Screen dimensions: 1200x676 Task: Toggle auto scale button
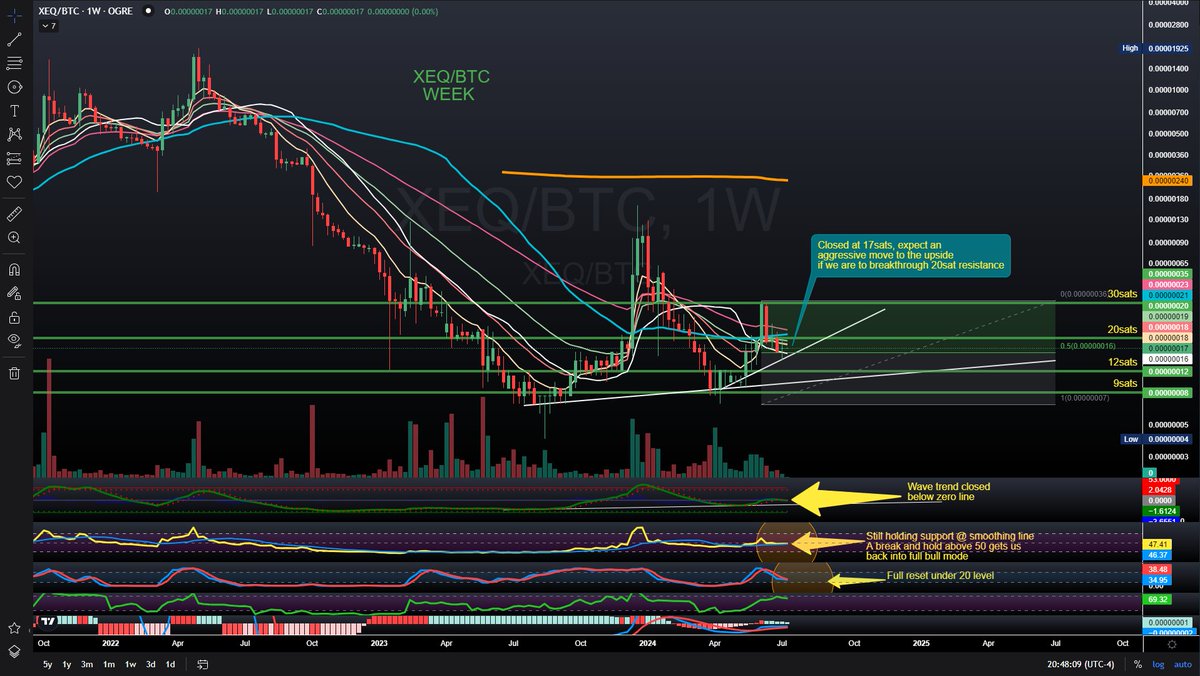pyautogui.click(x=1182, y=665)
